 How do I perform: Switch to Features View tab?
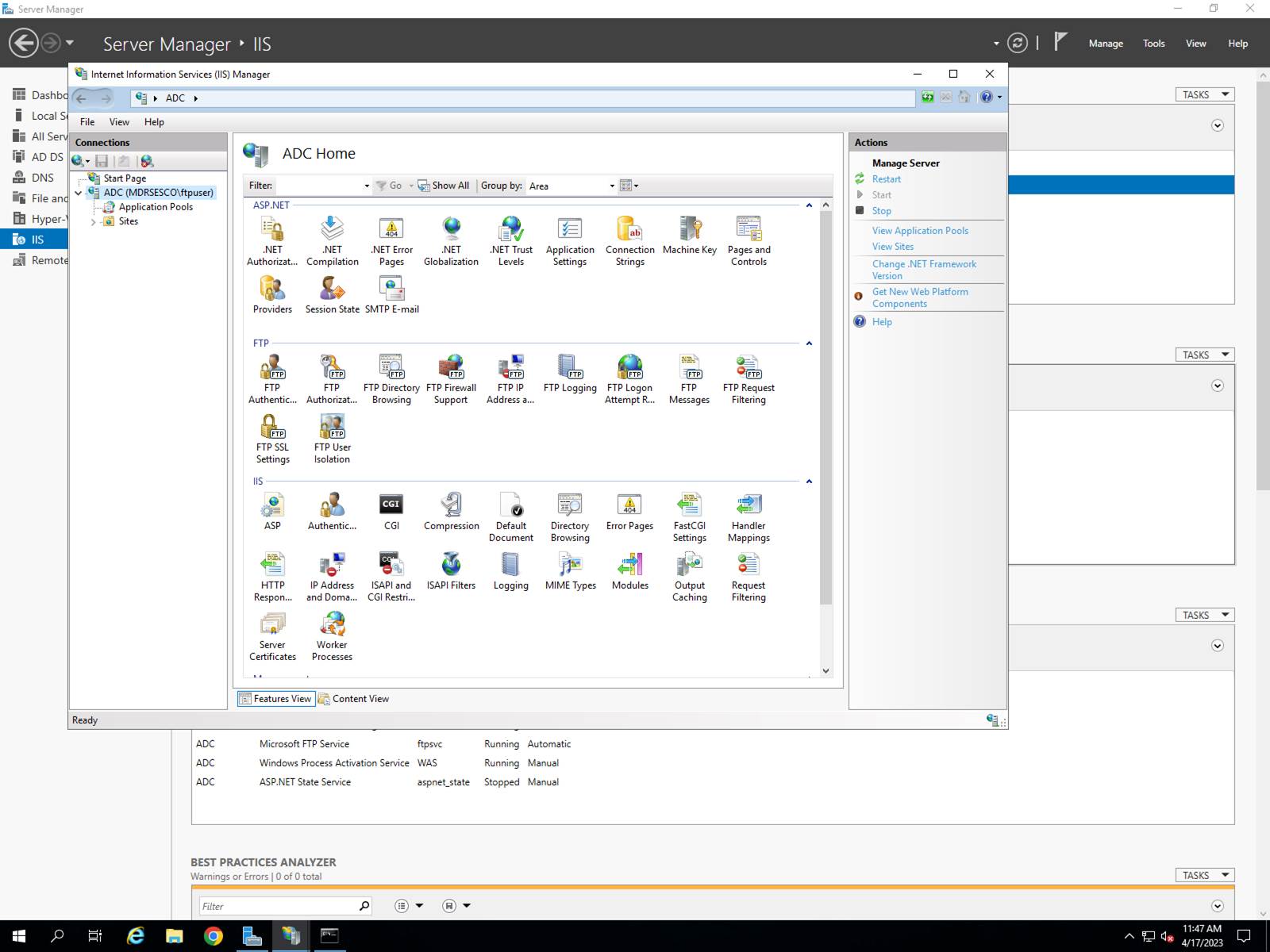(275, 699)
